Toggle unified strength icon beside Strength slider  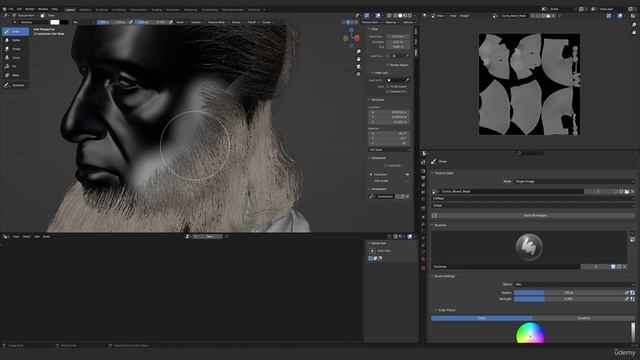[x=632, y=299]
